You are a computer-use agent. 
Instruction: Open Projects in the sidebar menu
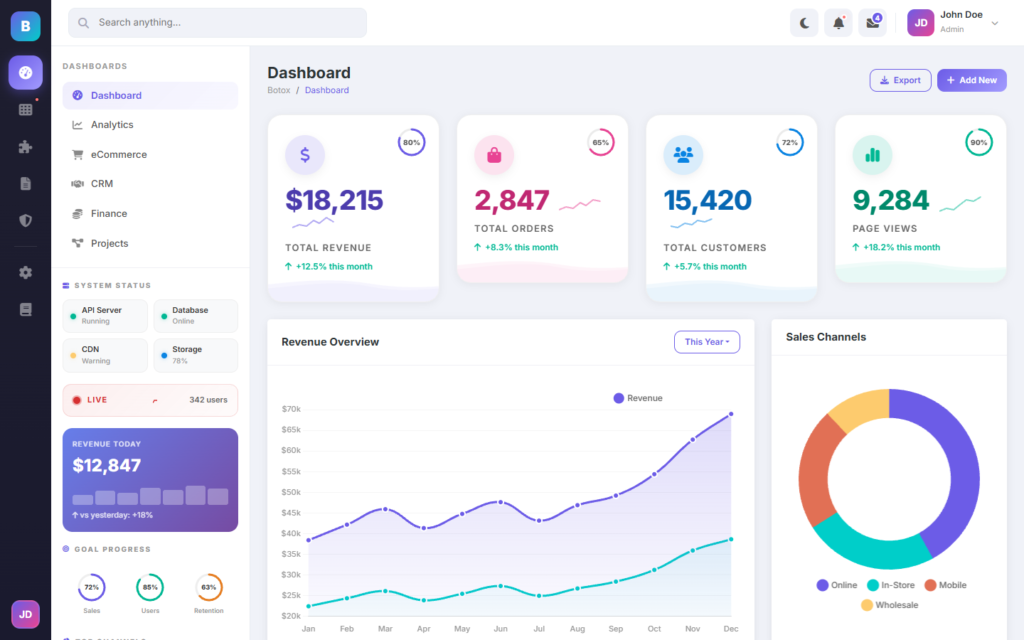pos(150,243)
